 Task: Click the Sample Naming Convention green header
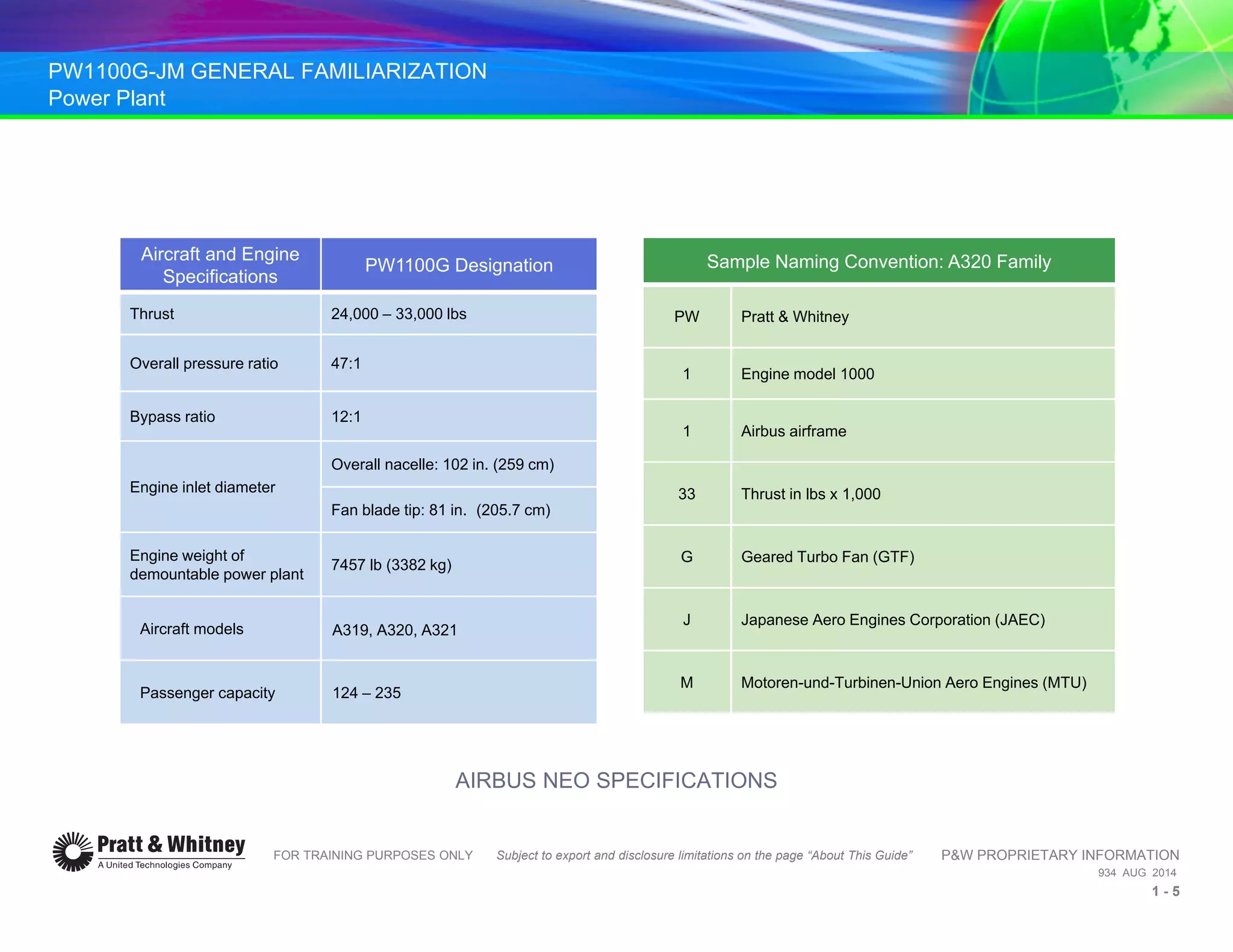click(x=878, y=261)
